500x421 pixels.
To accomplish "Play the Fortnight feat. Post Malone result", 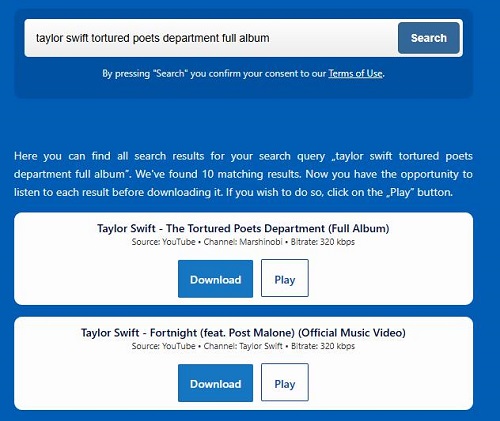I will [285, 382].
